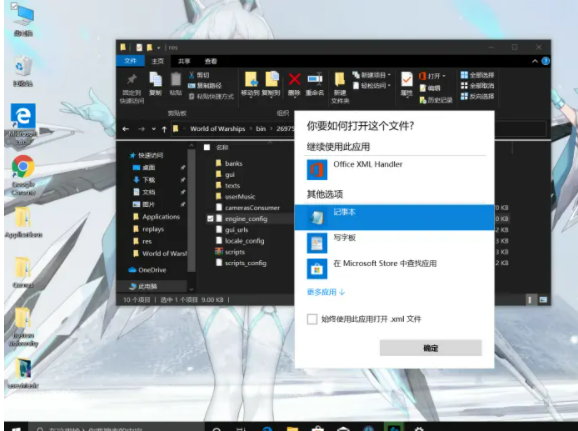Choose Notepad (记事本) to open file

[x=394, y=218]
